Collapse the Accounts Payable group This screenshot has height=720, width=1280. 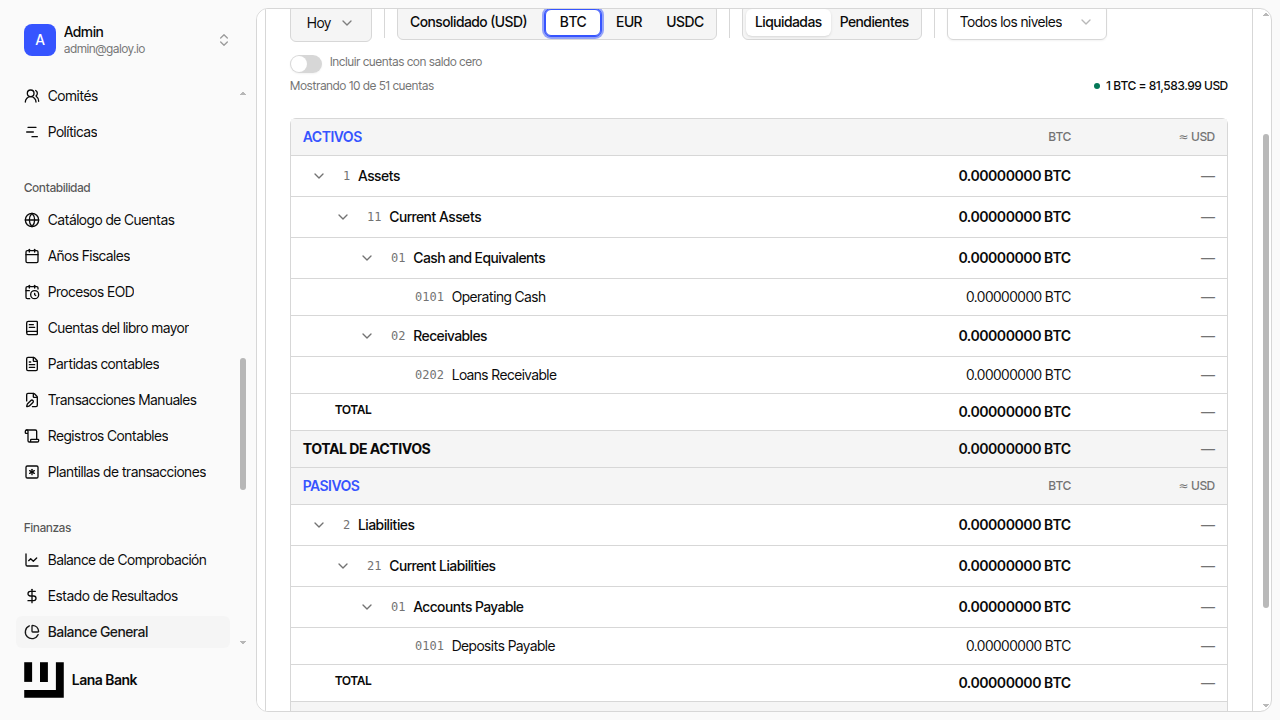[x=367, y=607]
